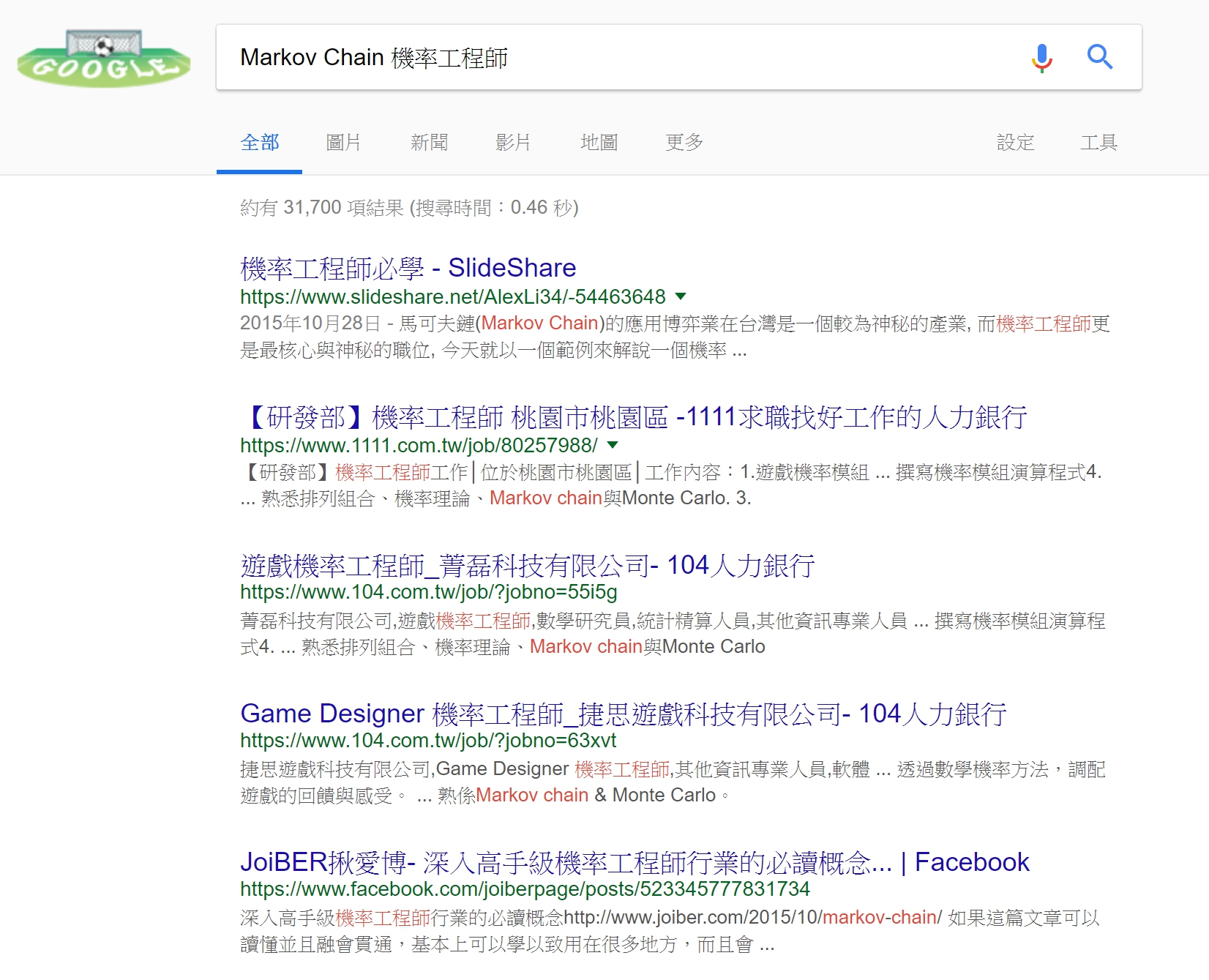Screen dimensions: 1209x980
Task: Click the 1111 snippet starting 【研發部】機率工程師工作
Action: (671, 485)
